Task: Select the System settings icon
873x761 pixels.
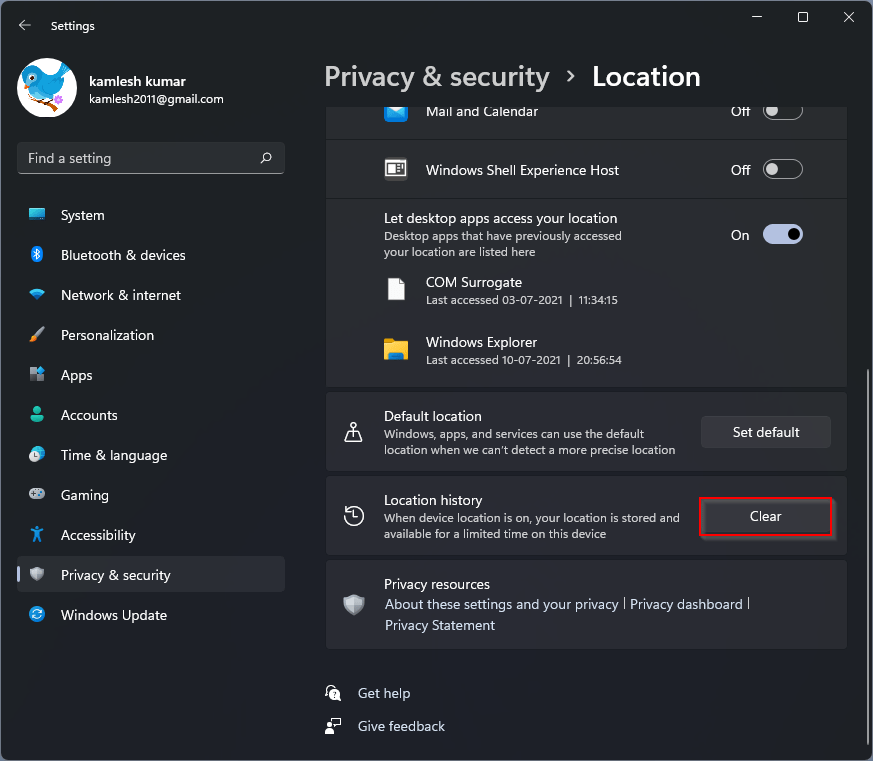Action: pyautogui.click(x=37, y=215)
